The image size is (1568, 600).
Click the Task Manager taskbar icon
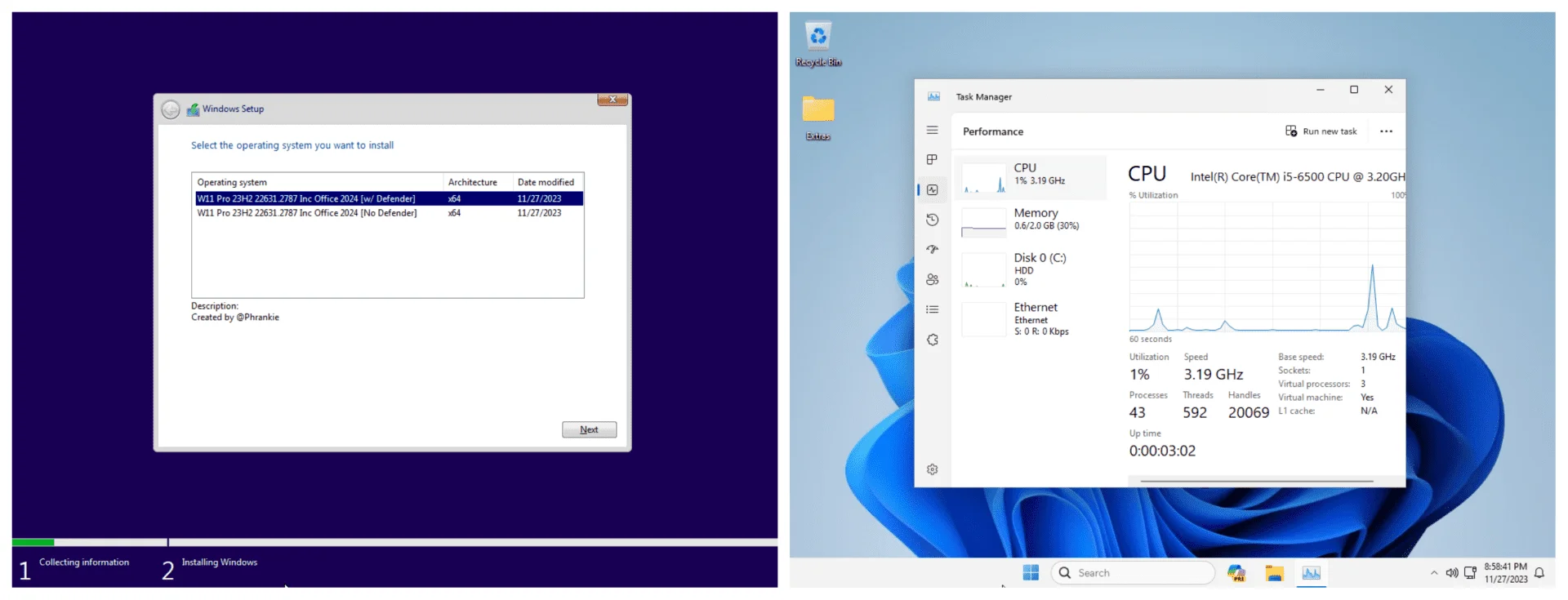coord(1312,573)
